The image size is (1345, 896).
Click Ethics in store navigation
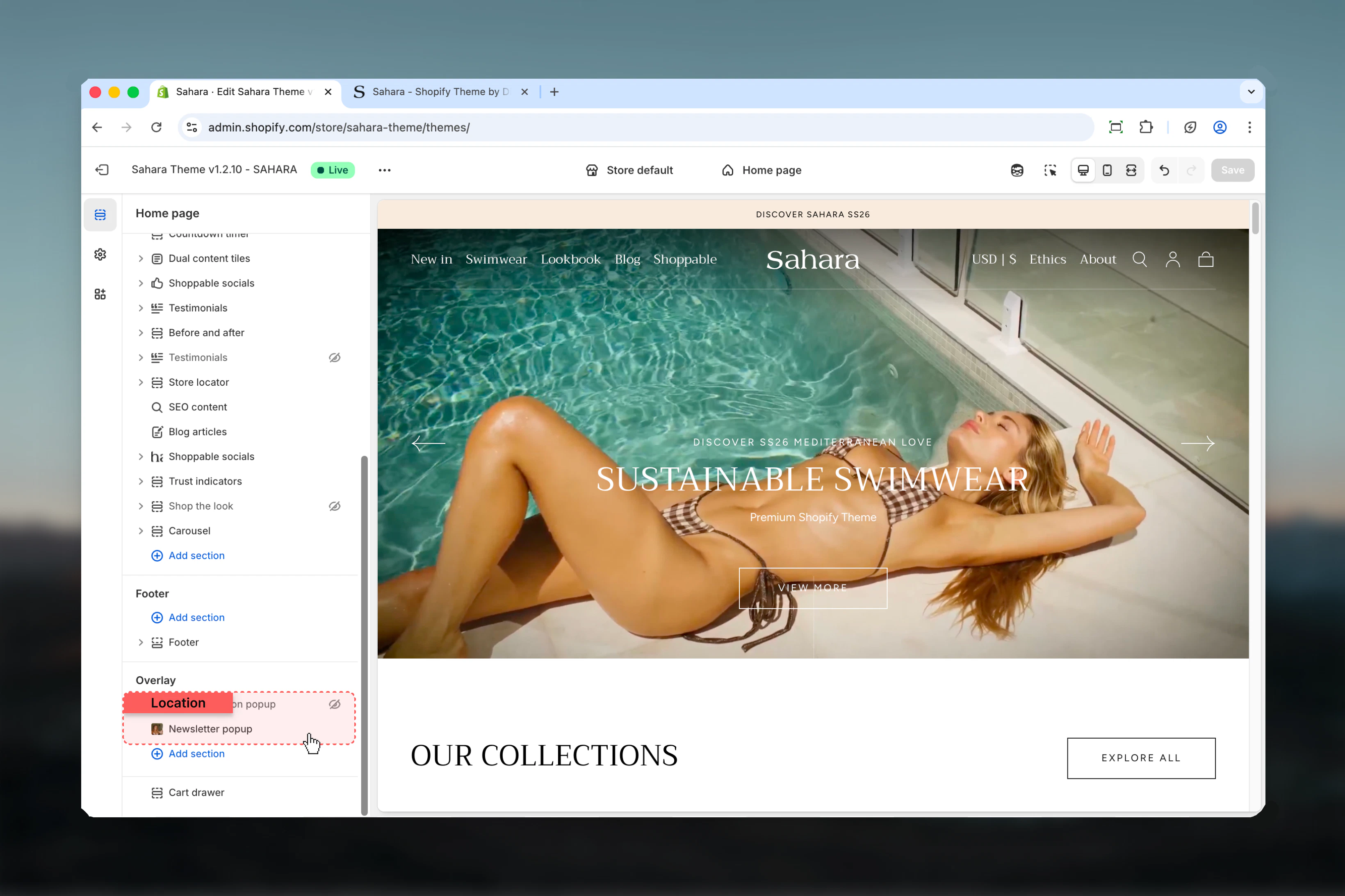(x=1048, y=259)
